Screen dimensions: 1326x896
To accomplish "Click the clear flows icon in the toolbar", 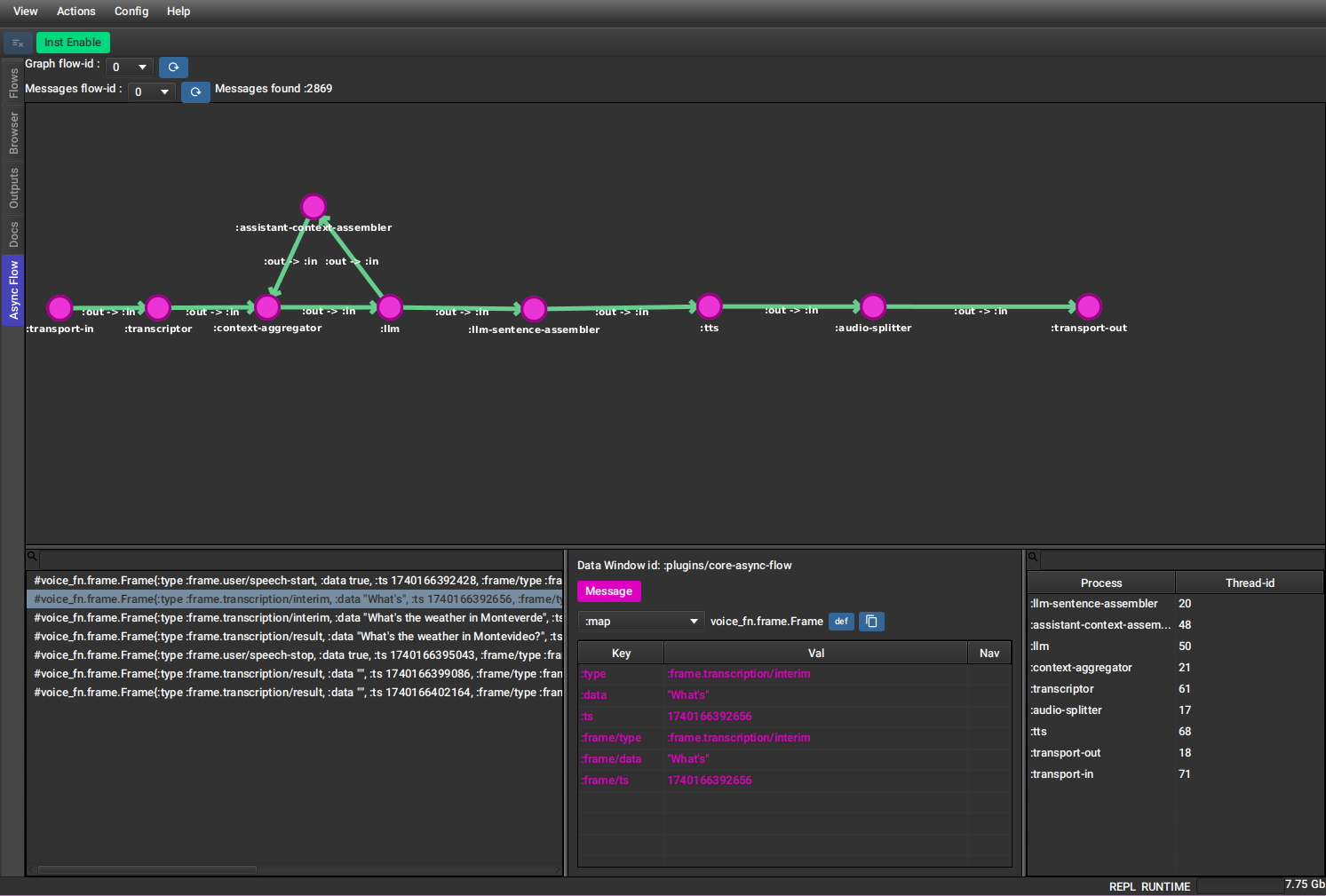I will pyautogui.click(x=18, y=43).
